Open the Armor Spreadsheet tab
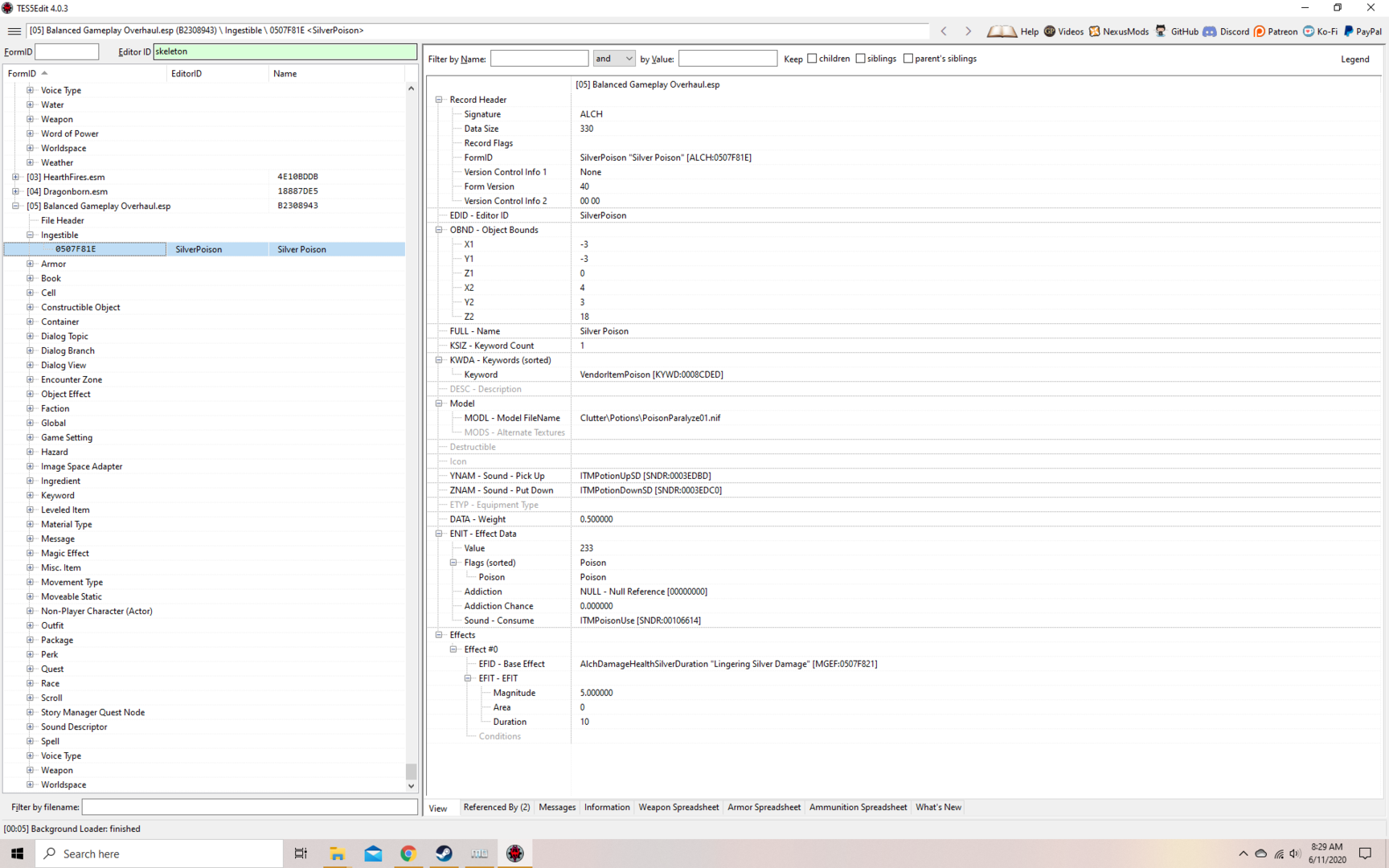1389x868 pixels. 764,807
